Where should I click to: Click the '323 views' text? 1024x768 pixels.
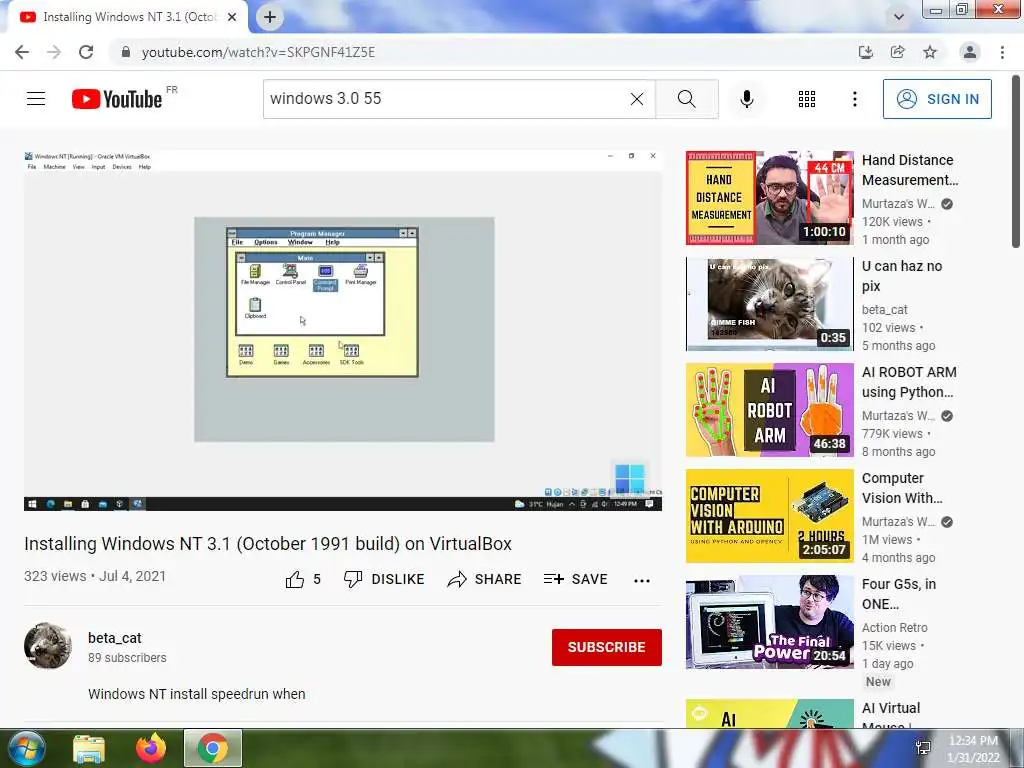[55, 576]
